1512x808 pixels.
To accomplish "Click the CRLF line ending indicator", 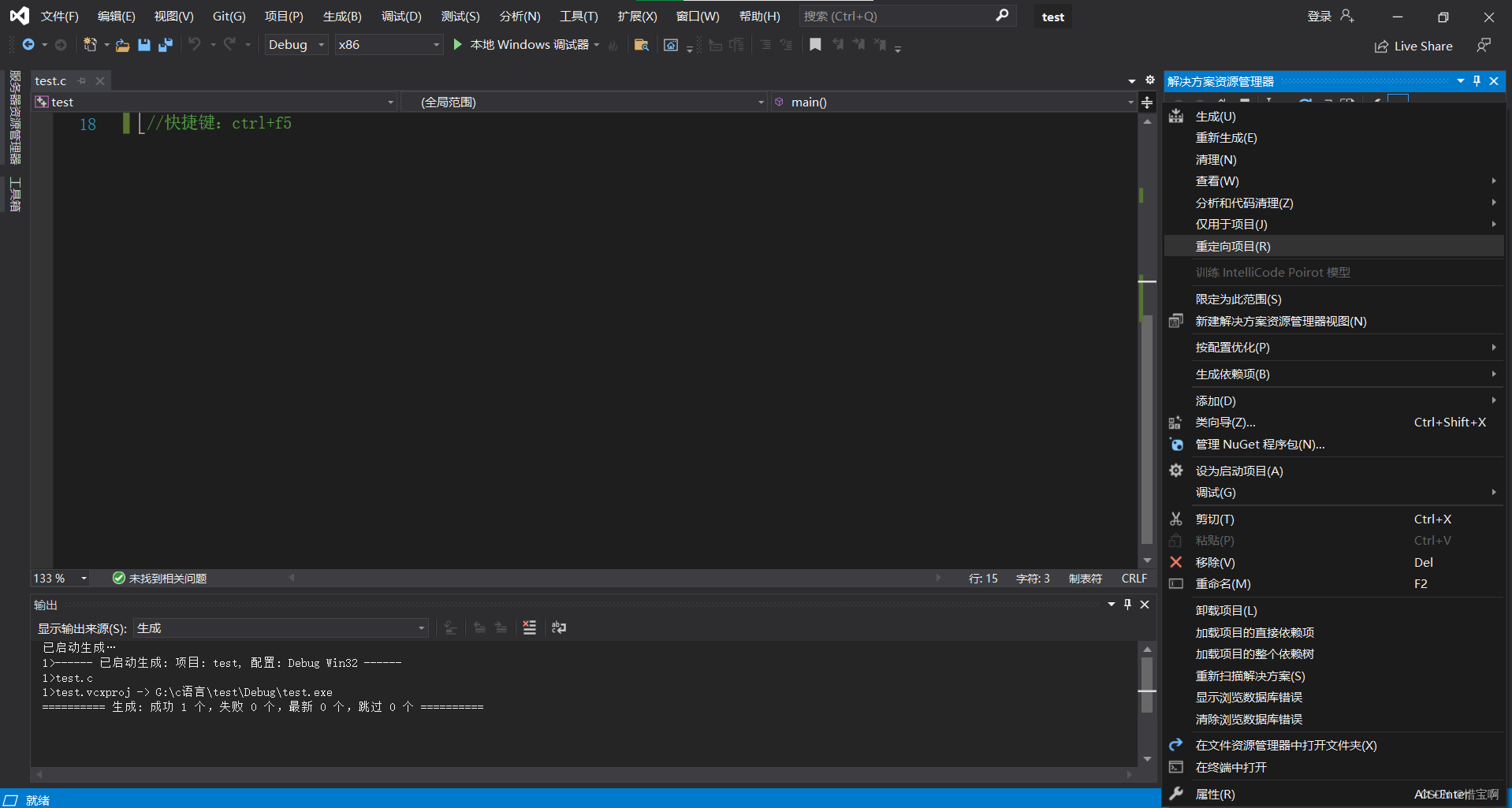I will coord(1134,578).
